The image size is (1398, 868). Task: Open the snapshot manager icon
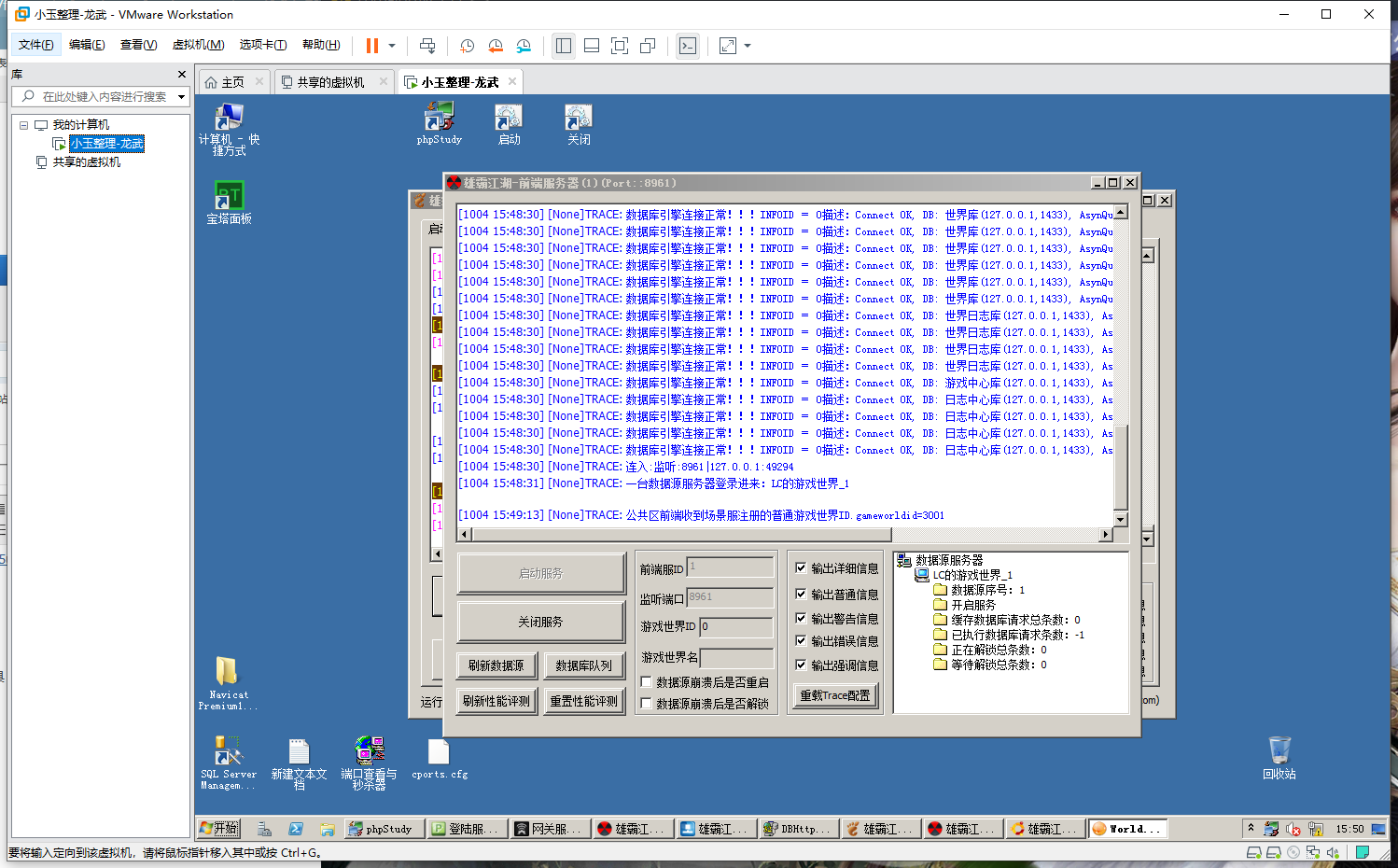(524, 46)
